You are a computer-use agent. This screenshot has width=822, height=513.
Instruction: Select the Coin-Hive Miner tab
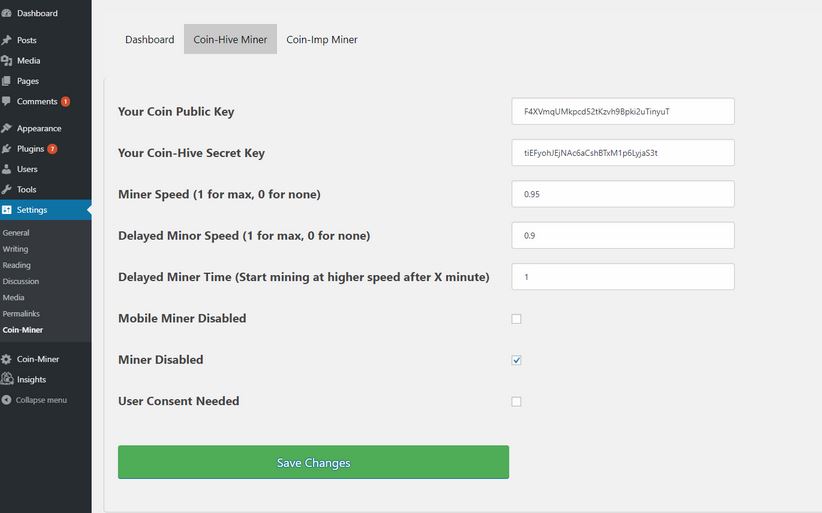click(x=230, y=39)
